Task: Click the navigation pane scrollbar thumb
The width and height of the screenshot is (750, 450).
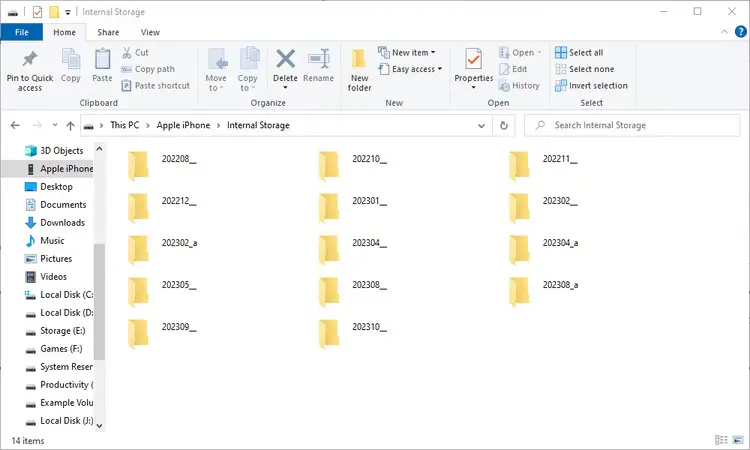Action: tap(99, 301)
